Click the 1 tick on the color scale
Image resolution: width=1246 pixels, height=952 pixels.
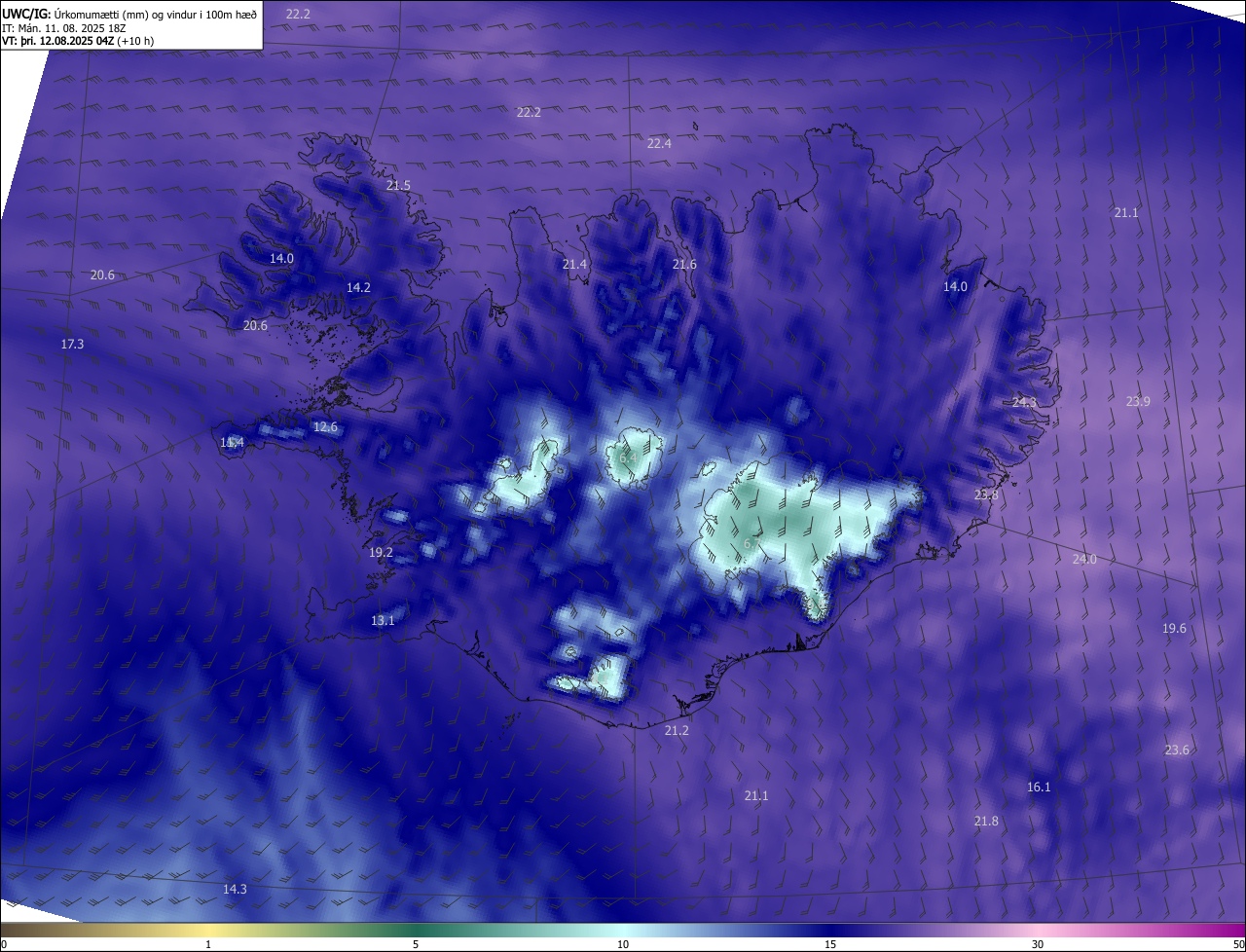pyautogui.click(x=208, y=944)
